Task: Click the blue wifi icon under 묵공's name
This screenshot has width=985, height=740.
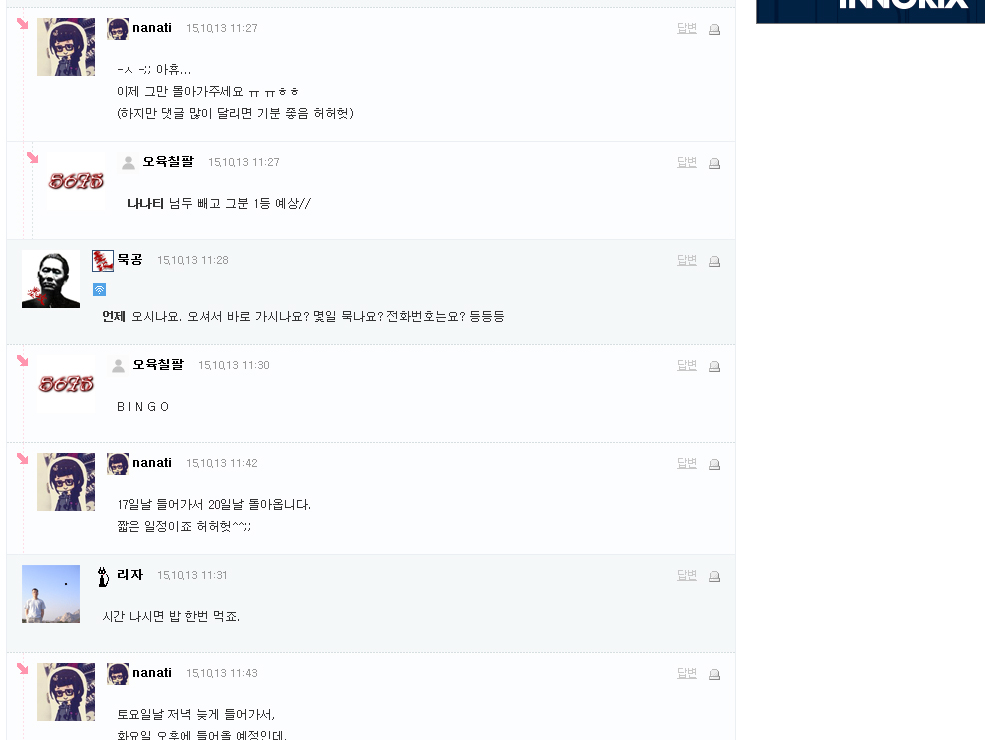Action: 99,290
